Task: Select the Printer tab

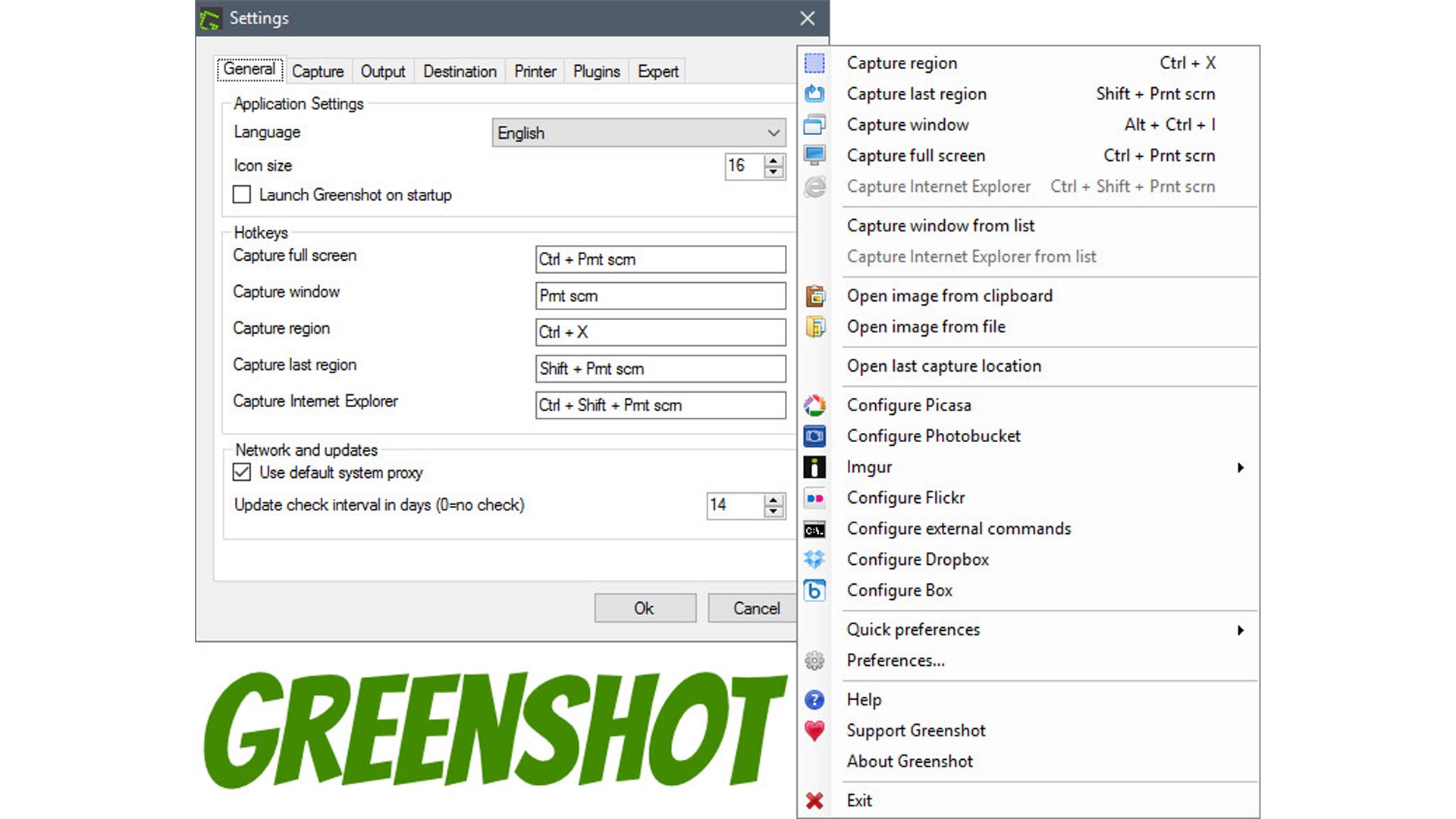Action: (x=535, y=71)
